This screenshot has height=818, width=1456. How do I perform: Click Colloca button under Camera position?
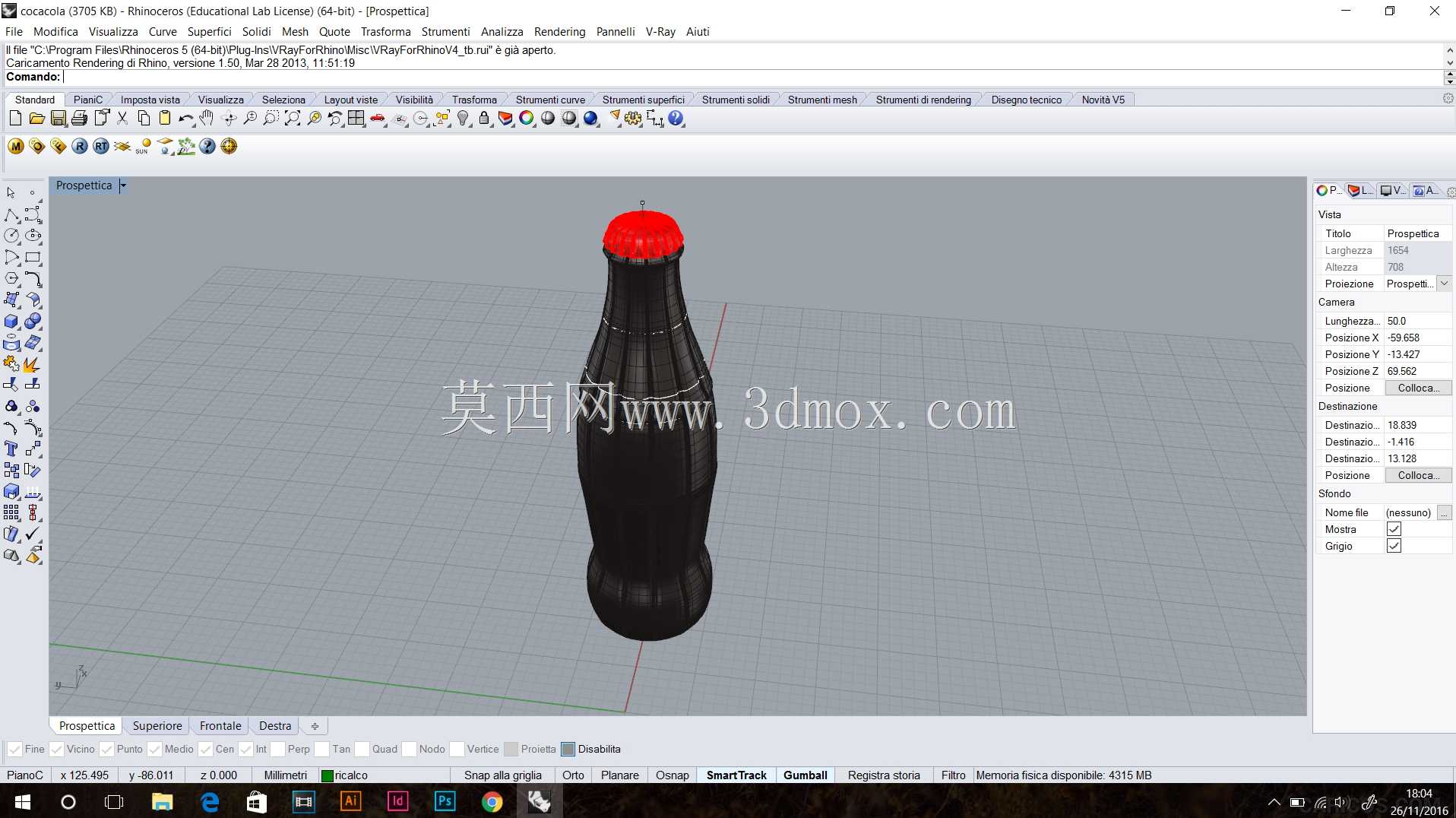click(x=1418, y=388)
